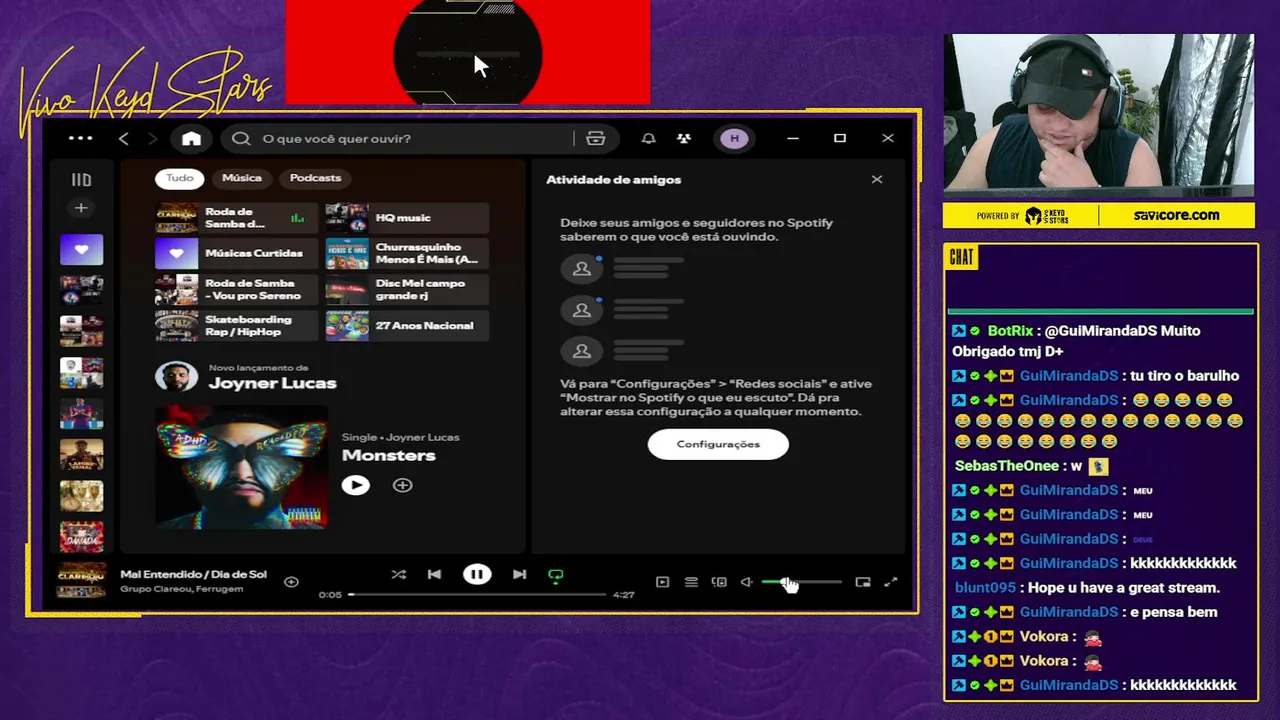Pause the current track
This screenshot has width=1280, height=720.
pos(477,575)
